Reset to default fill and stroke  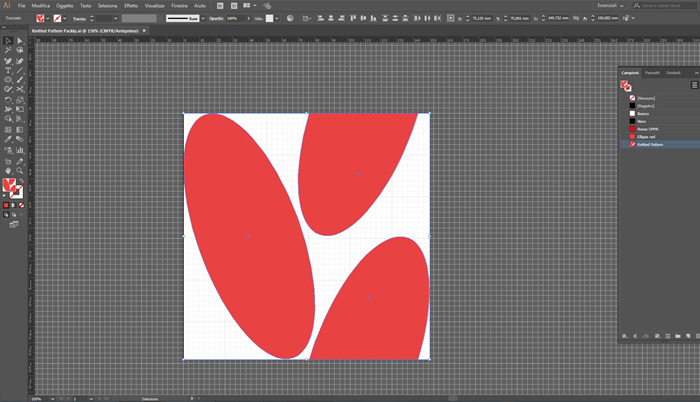5,196
